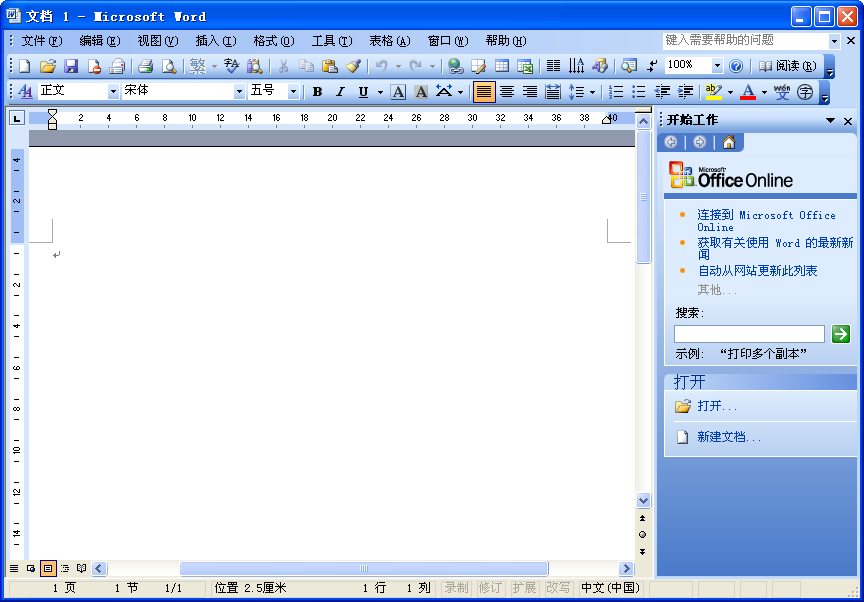Open the 开始工作 task pane dropdown arrow
This screenshot has height=602, width=864.
830,120
